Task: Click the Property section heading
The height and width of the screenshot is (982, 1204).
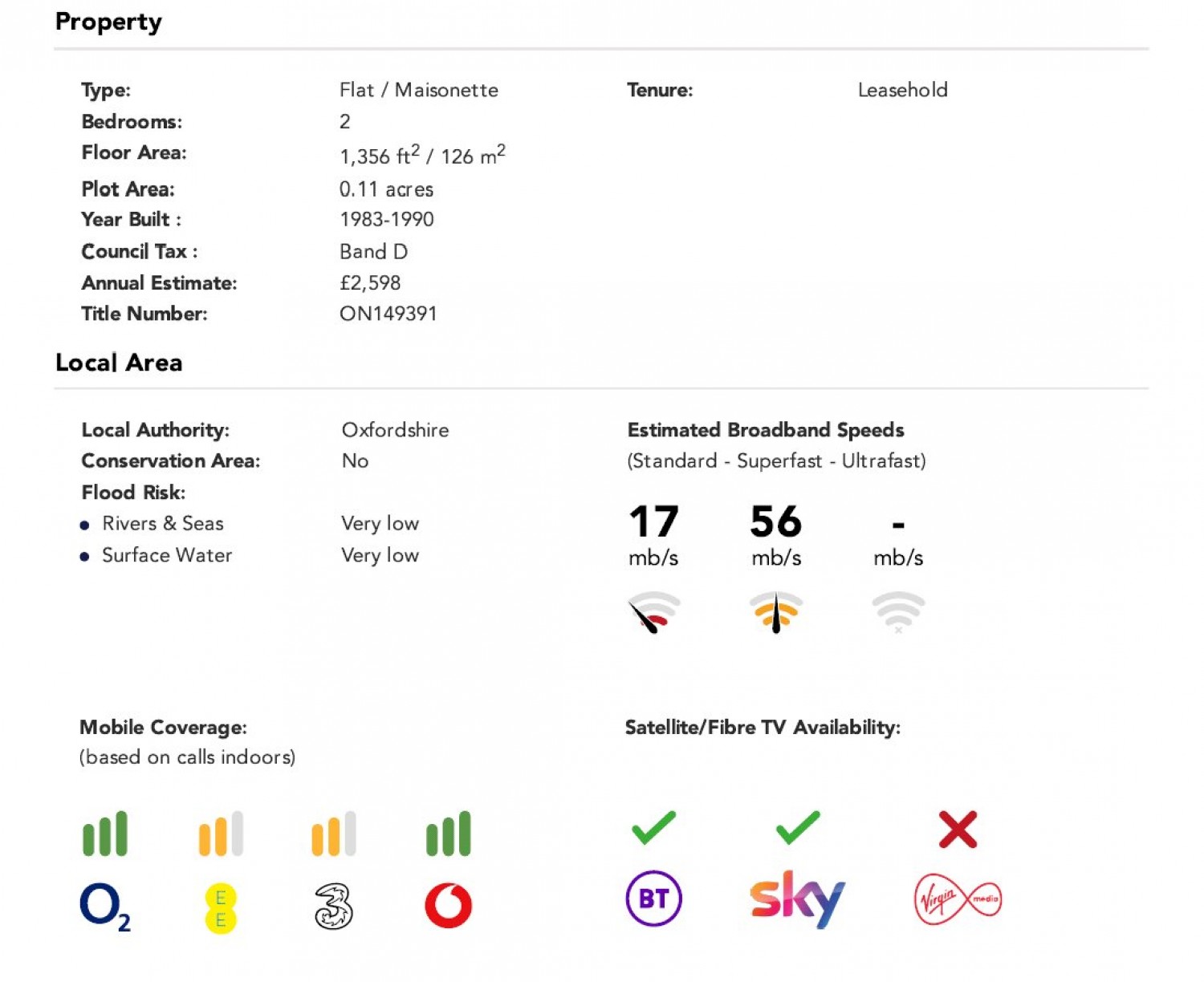Action: (x=108, y=22)
